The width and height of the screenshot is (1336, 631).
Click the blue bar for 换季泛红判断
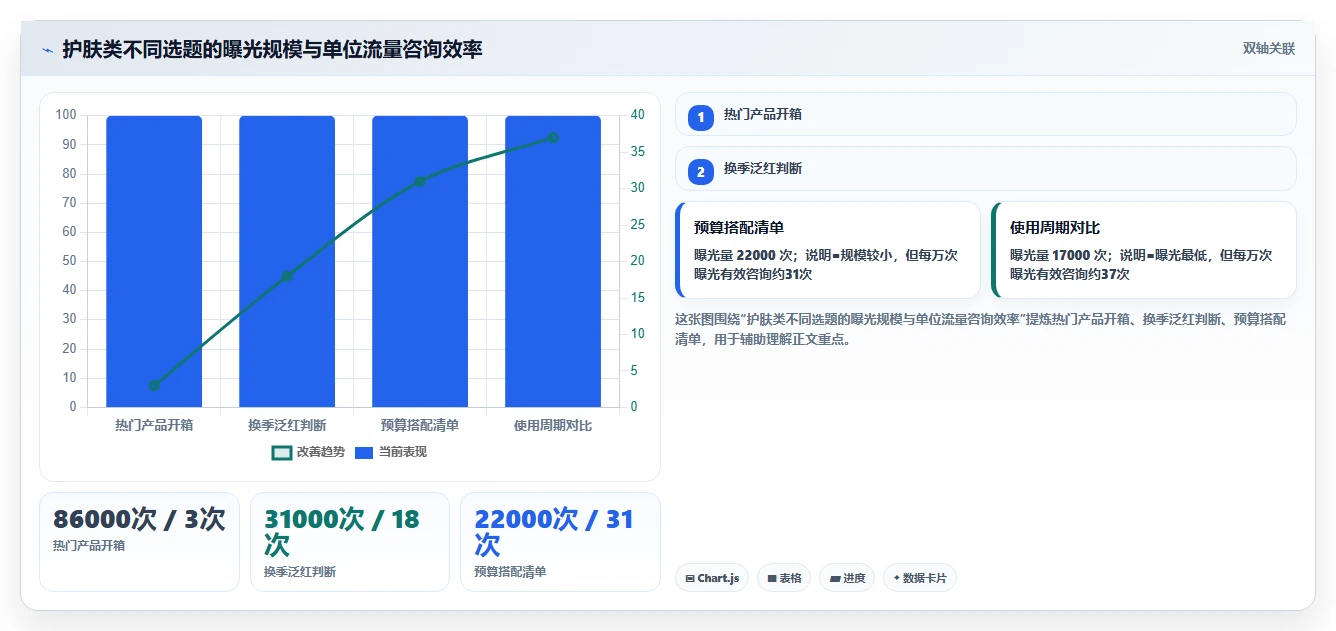point(287,261)
